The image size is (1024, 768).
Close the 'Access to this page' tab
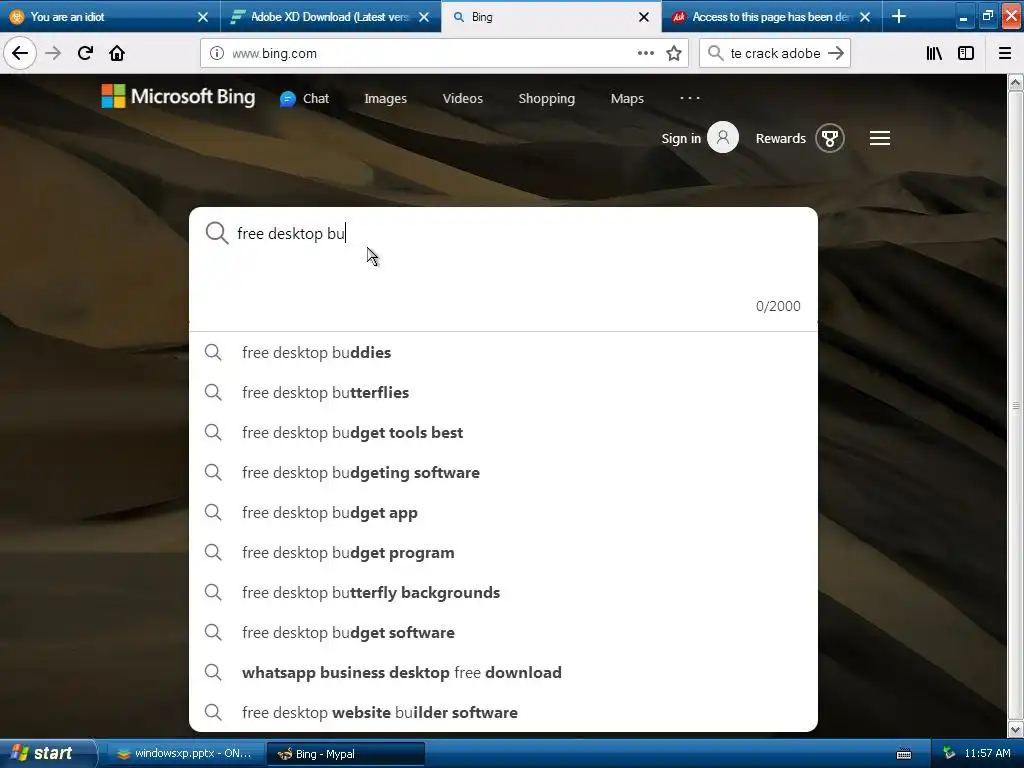point(865,17)
